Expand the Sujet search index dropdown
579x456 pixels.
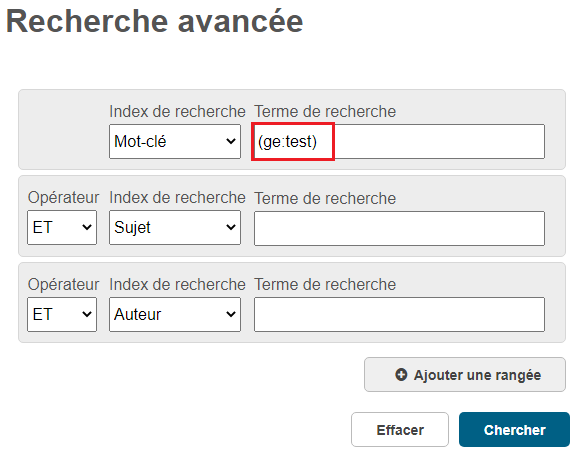[175, 227]
